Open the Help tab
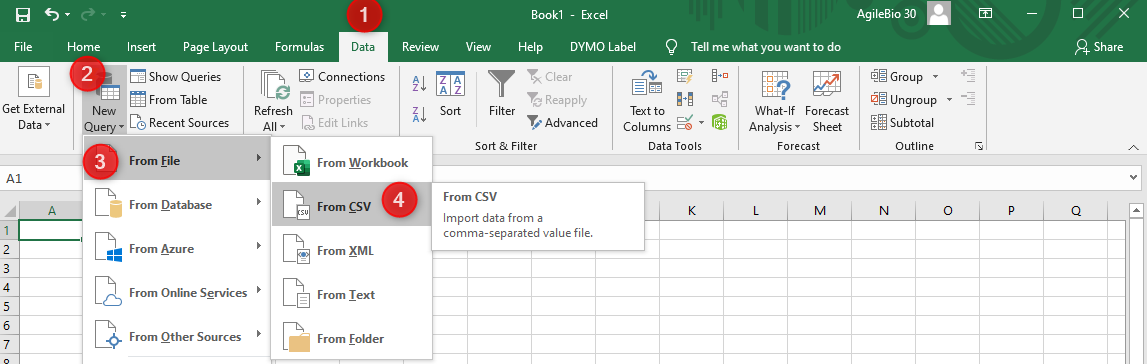The width and height of the screenshot is (1147, 364). click(530, 47)
